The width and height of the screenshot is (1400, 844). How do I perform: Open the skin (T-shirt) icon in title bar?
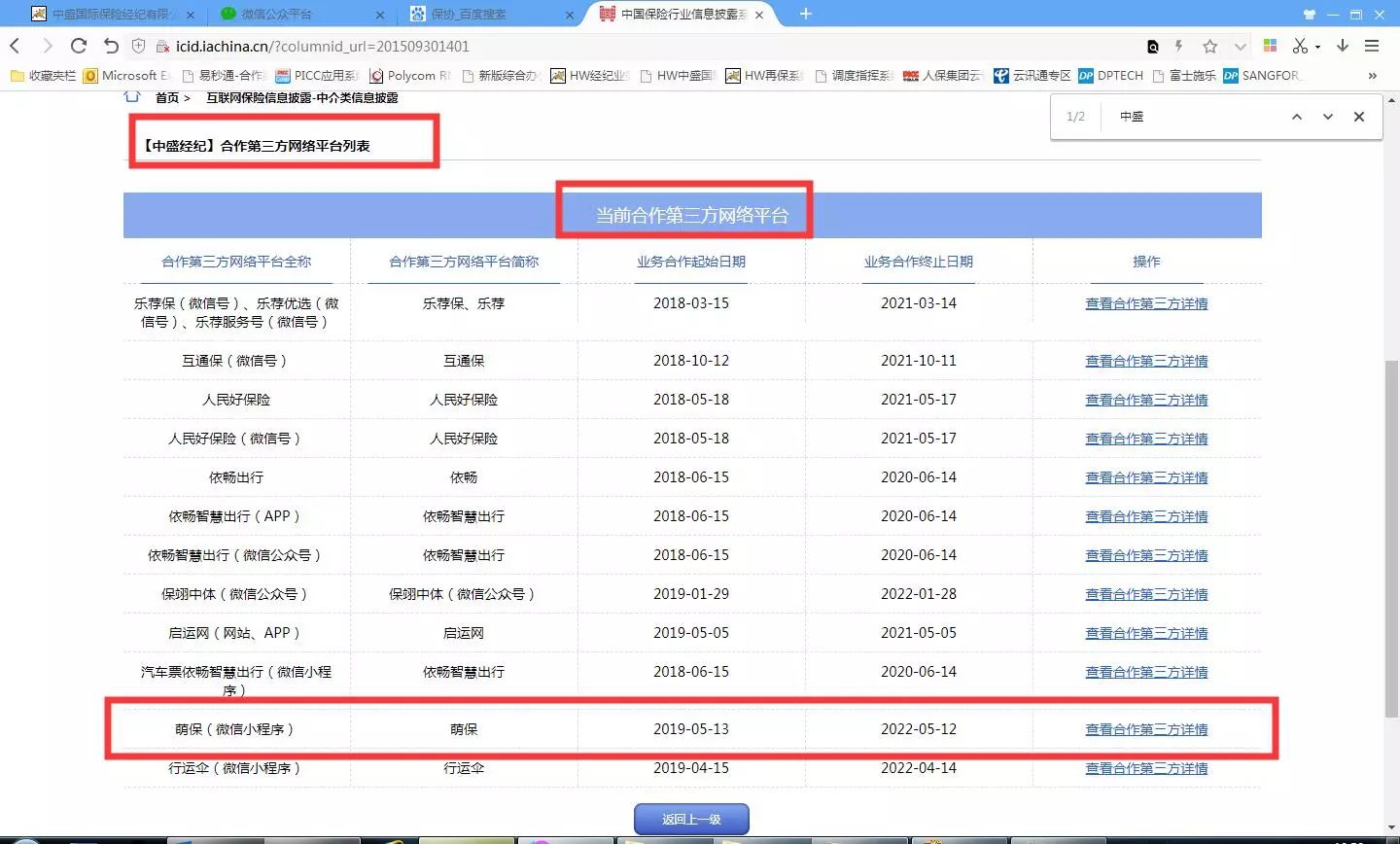(x=1309, y=15)
